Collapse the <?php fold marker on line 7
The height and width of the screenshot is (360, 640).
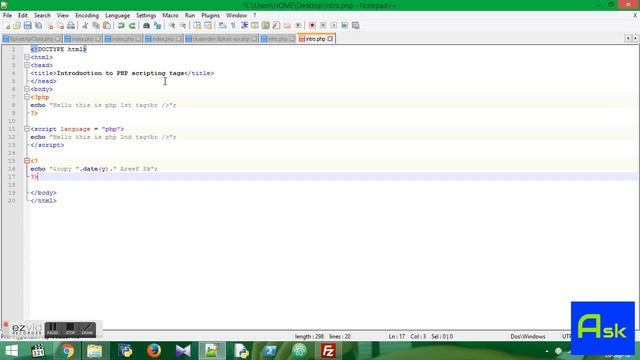(x=27, y=97)
